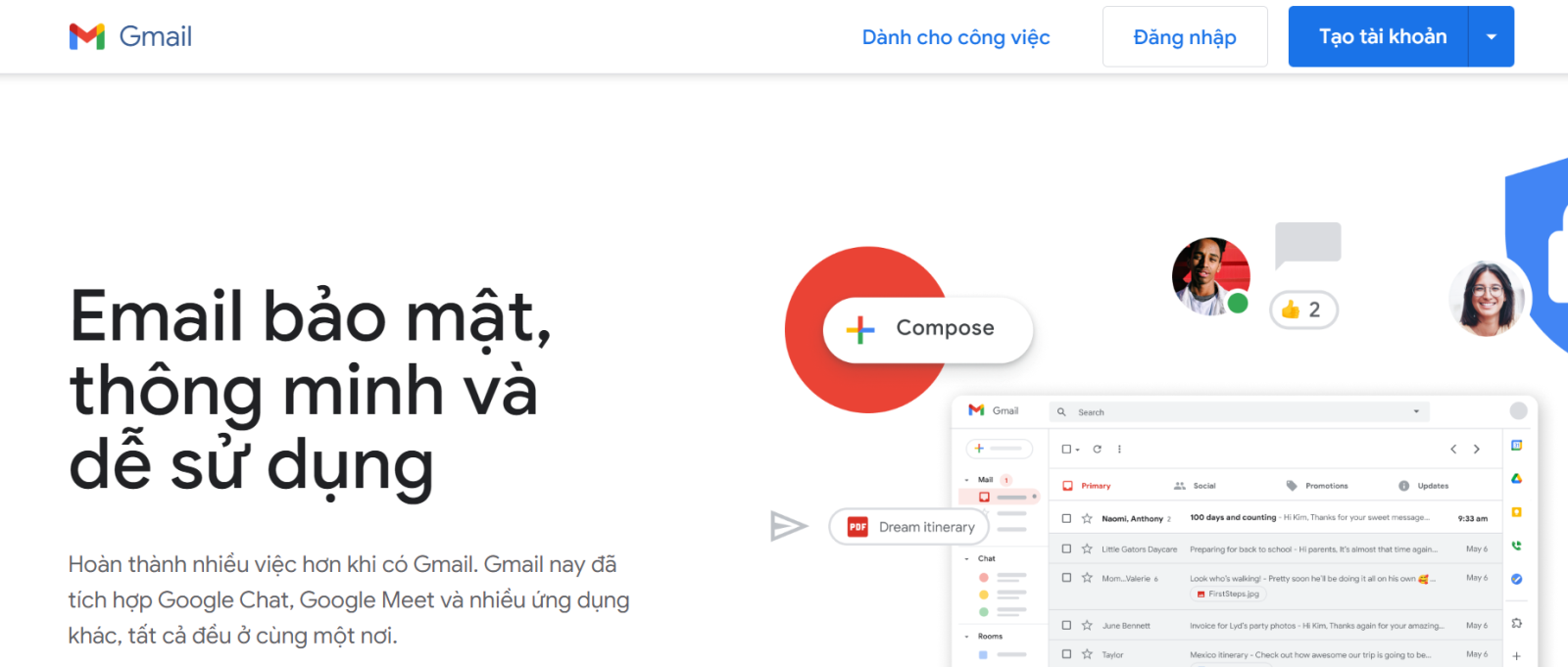Open the select-all dropdown caret
This screenshot has width=1568, height=667.
click(1077, 450)
